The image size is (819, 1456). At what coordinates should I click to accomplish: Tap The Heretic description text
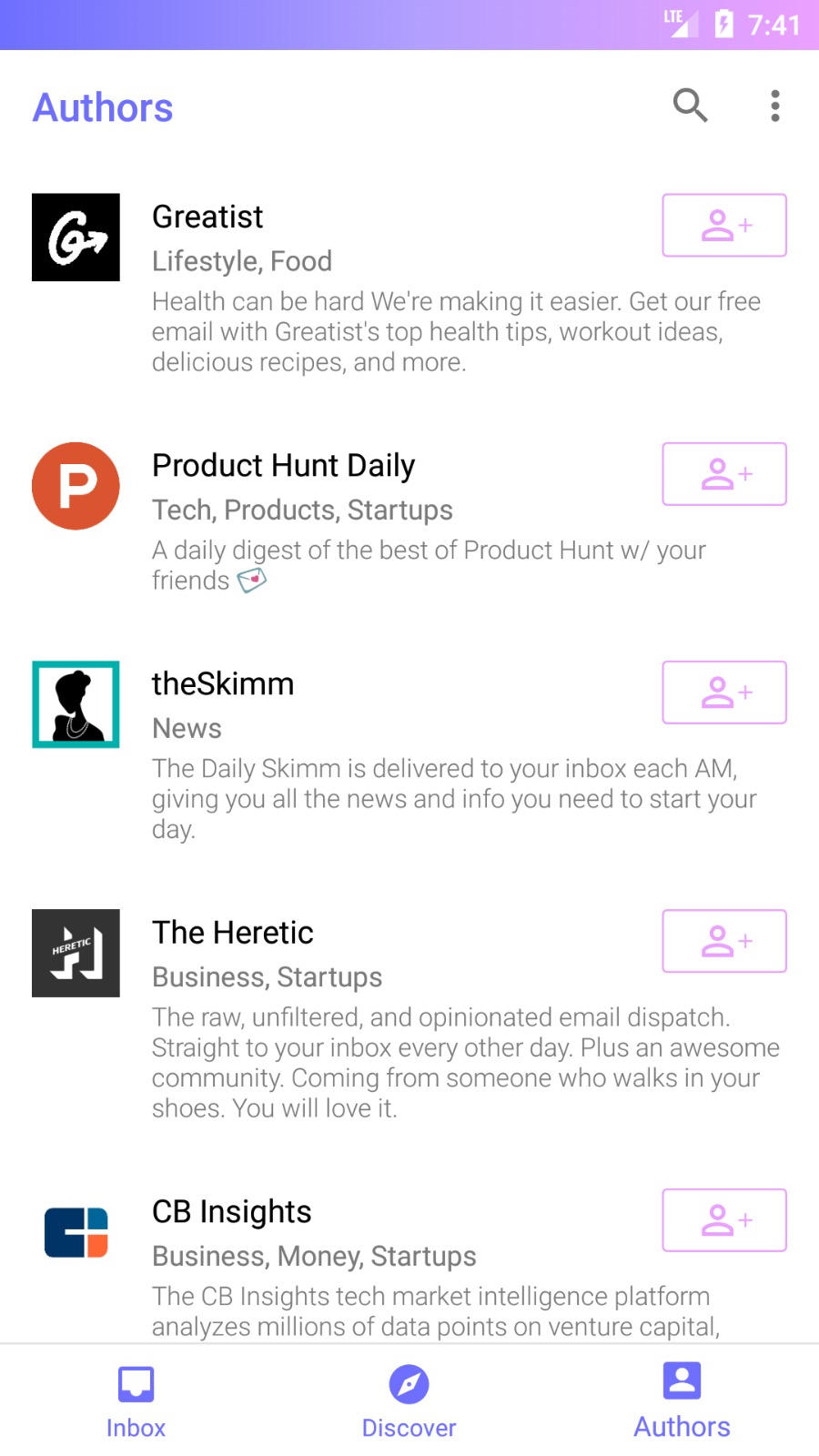(464, 1062)
